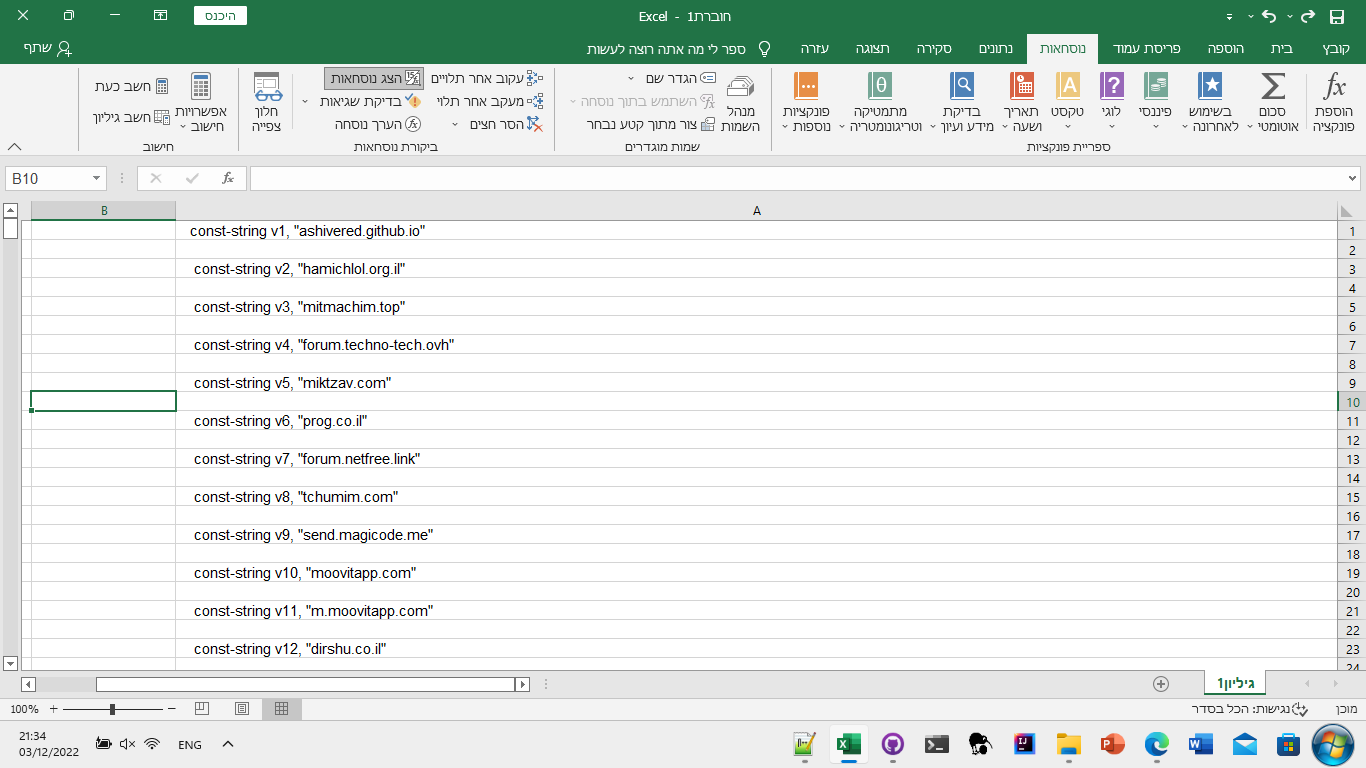Open the Date and Time (תאריך ושעה) functions

click(1022, 102)
